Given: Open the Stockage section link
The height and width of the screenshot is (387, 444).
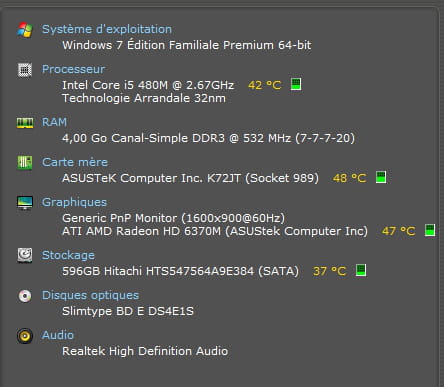Looking at the screenshot, I should tap(68, 255).
